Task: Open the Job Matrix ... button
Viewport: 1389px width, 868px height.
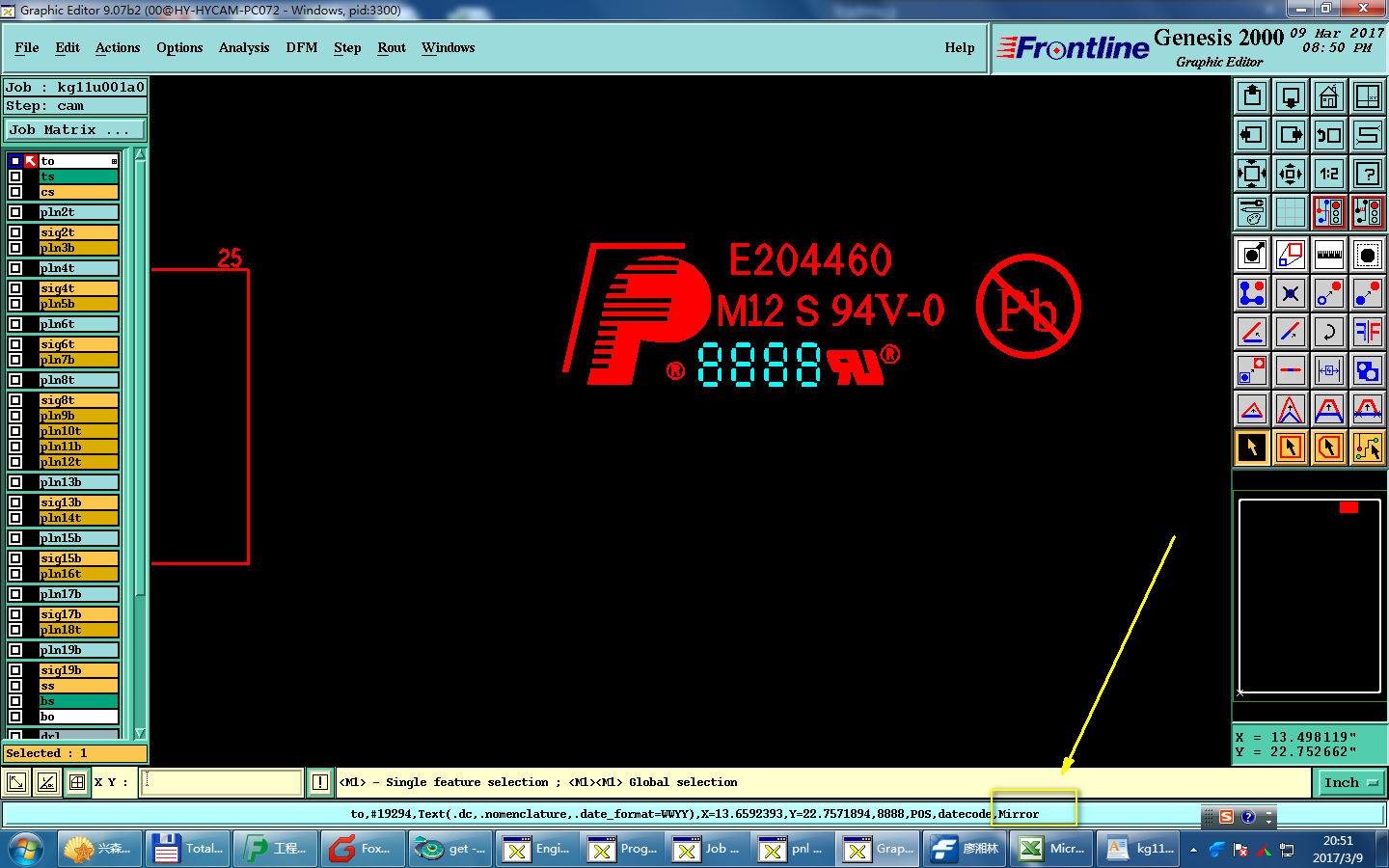Action: 75,129
